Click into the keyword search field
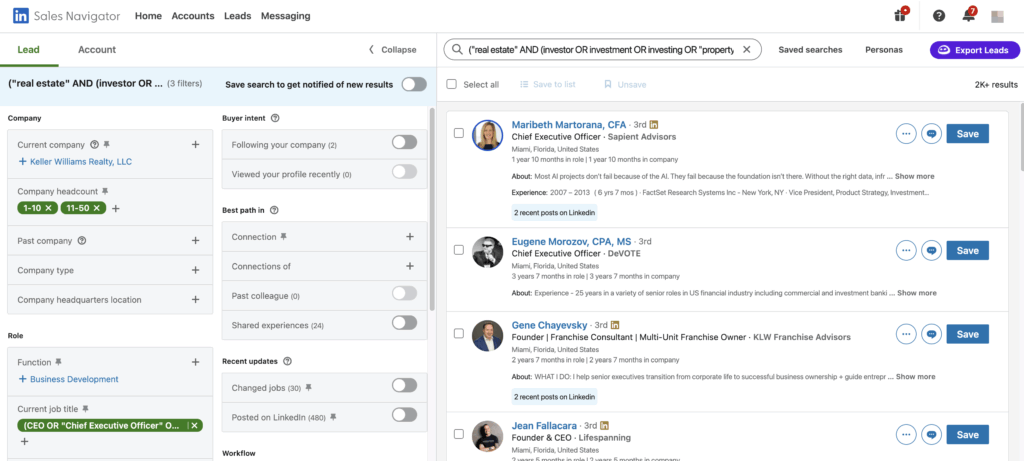Viewport: 1024px width, 461px height. [601, 50]
